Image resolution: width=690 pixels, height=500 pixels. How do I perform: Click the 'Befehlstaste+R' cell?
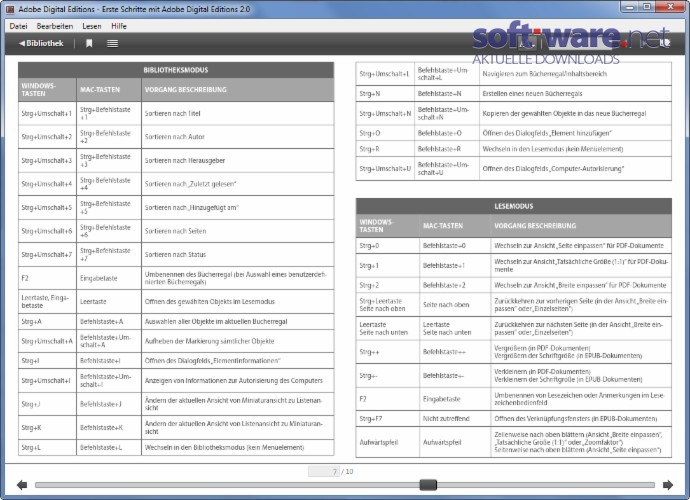(447, 149)
